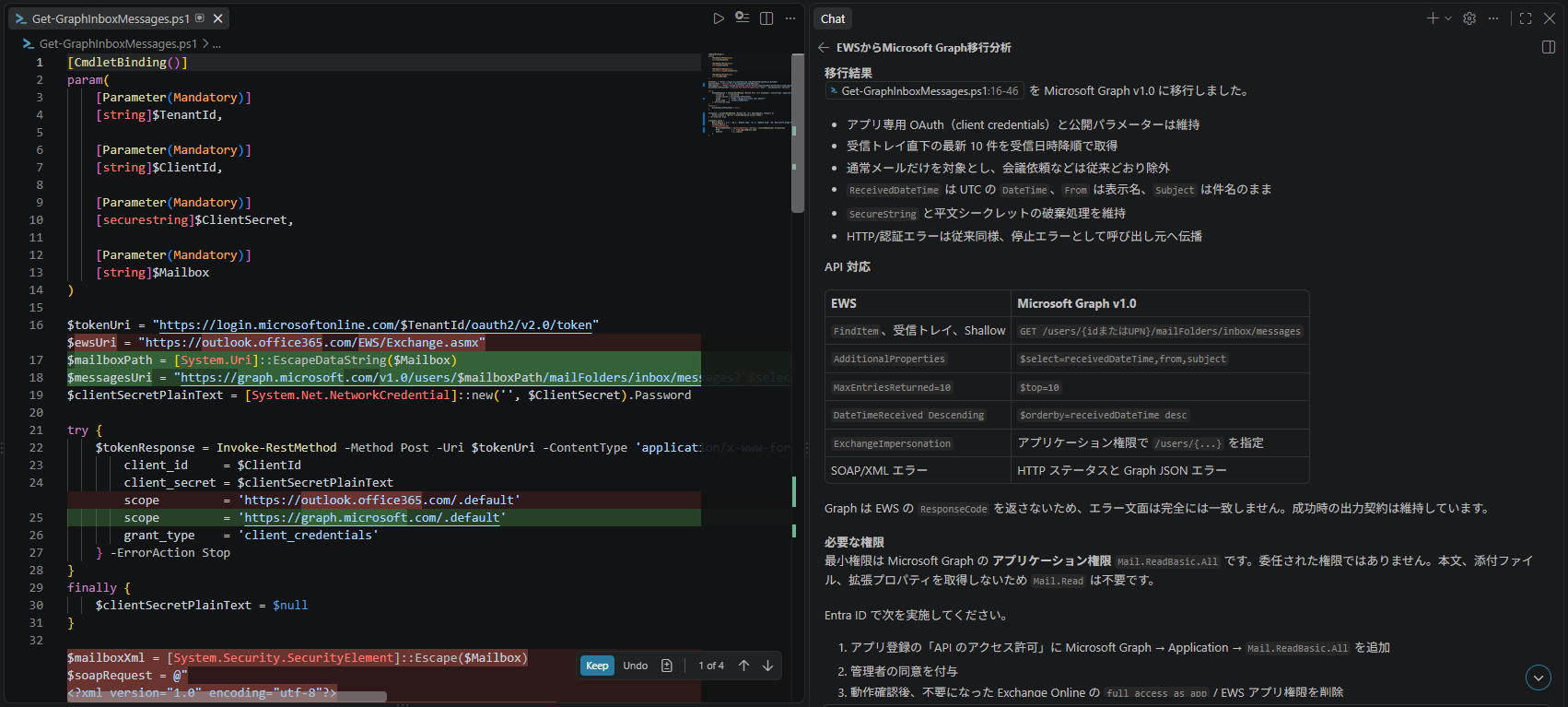Open the Chat panel tab

click(833, 18)
